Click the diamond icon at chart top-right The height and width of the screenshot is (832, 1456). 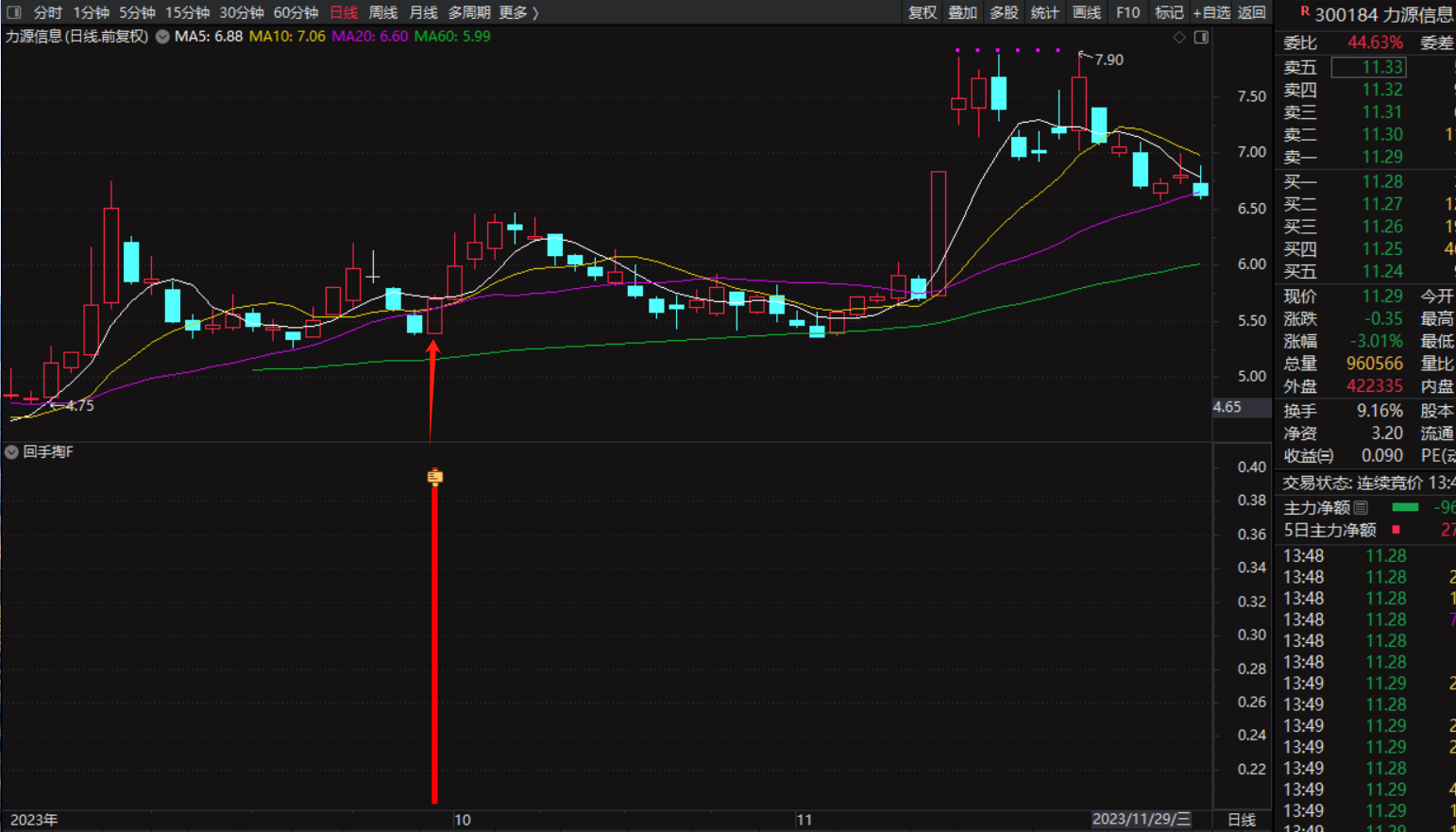click(x=1179, y=37)
